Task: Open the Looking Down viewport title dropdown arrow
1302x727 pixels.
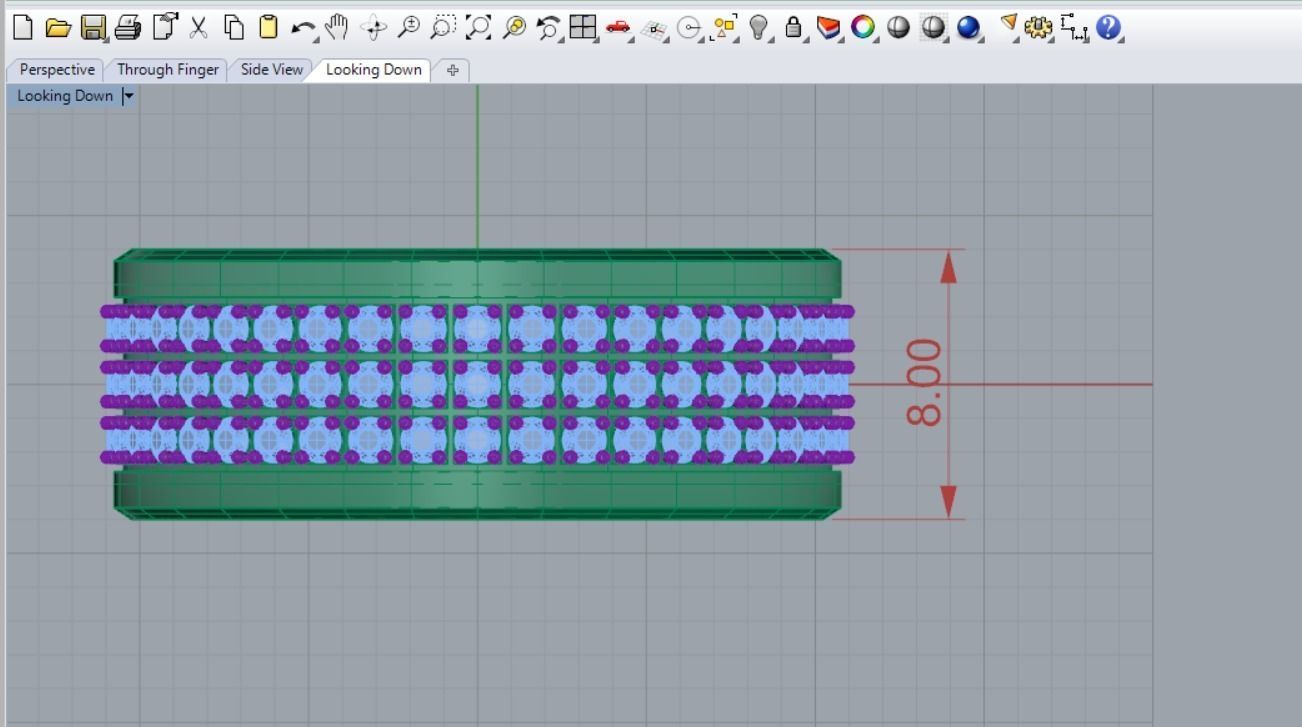Action: tap(128, 96)
